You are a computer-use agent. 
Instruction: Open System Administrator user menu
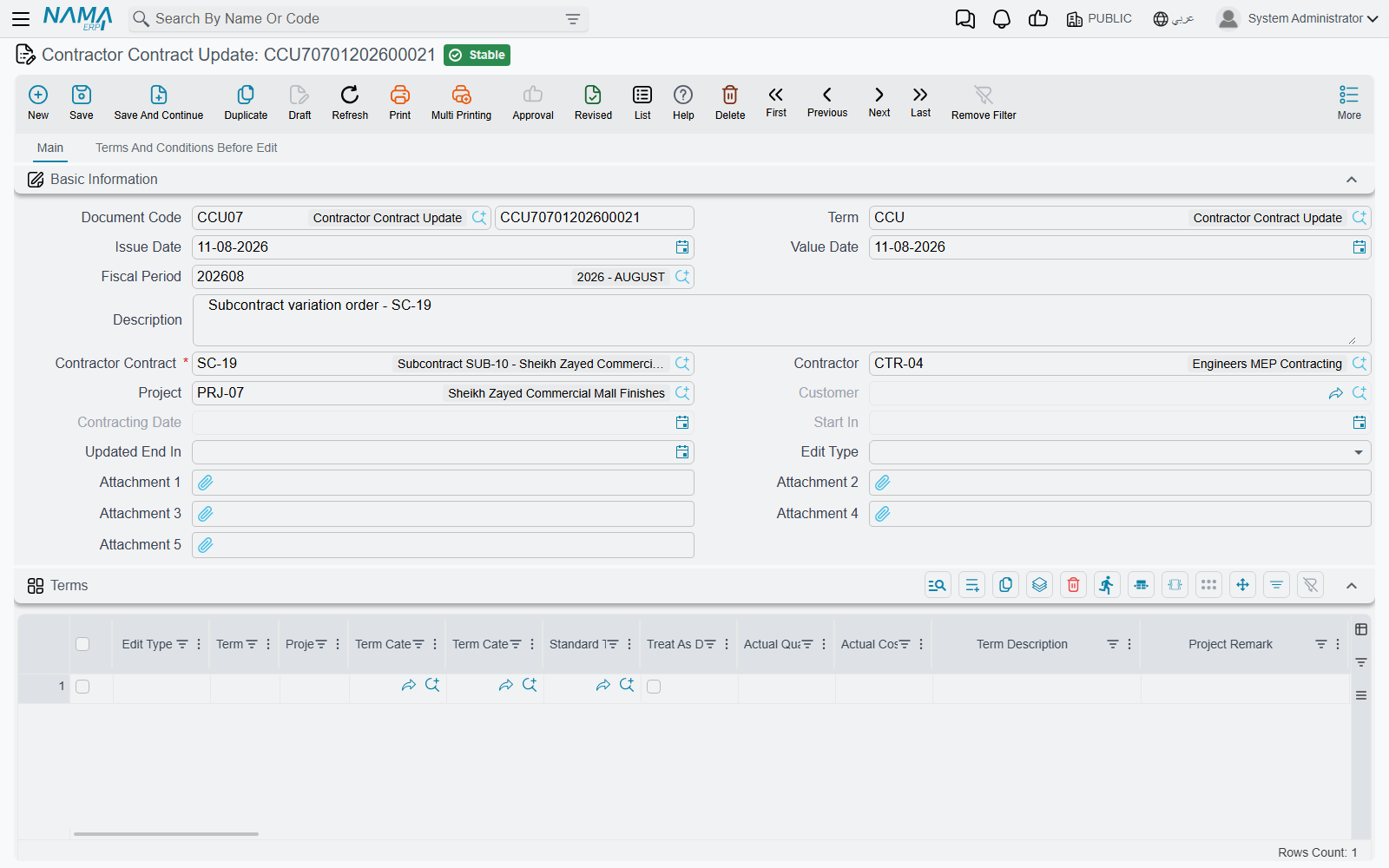pos(1299,19)
